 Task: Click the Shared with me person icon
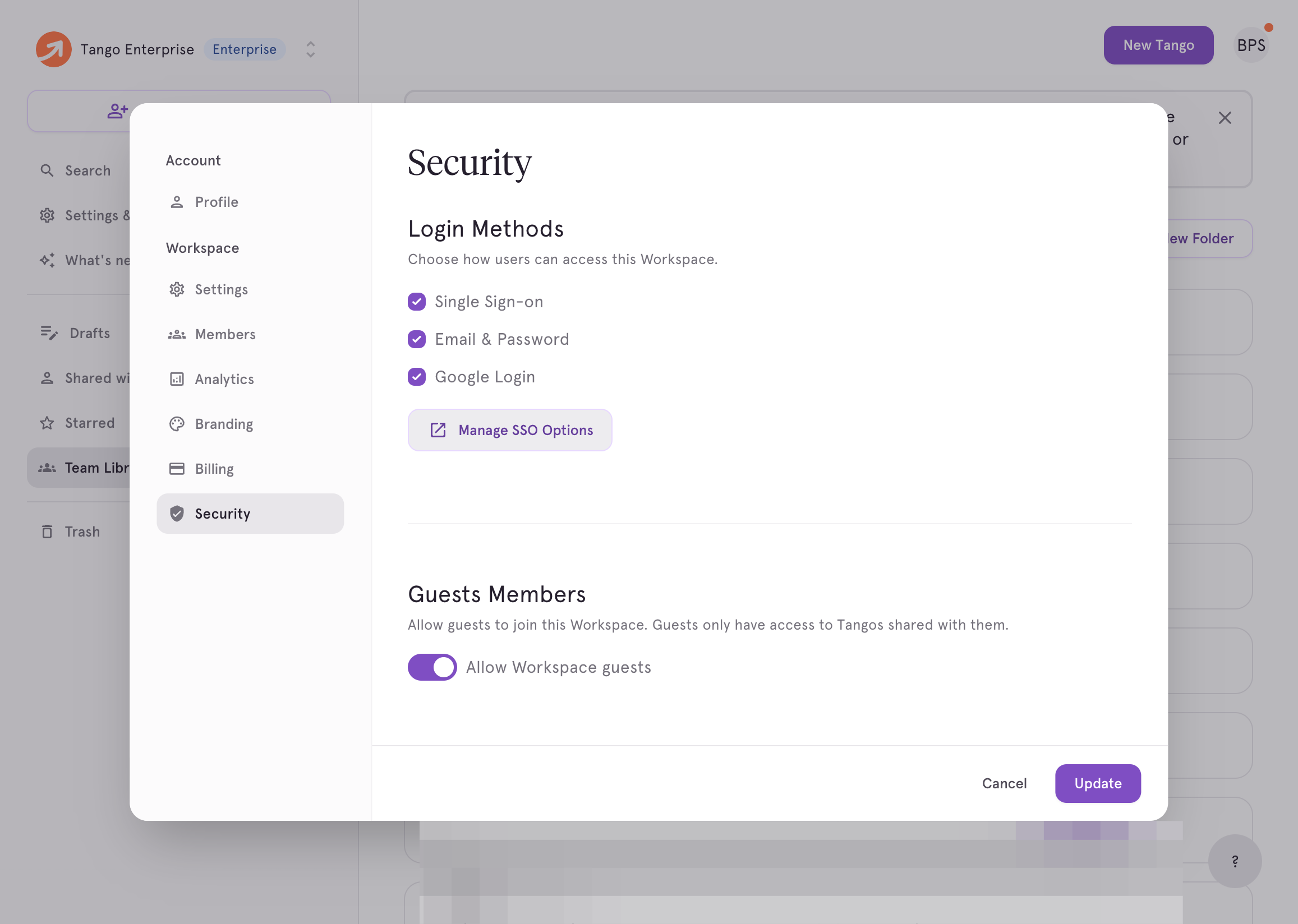(47, 378)
